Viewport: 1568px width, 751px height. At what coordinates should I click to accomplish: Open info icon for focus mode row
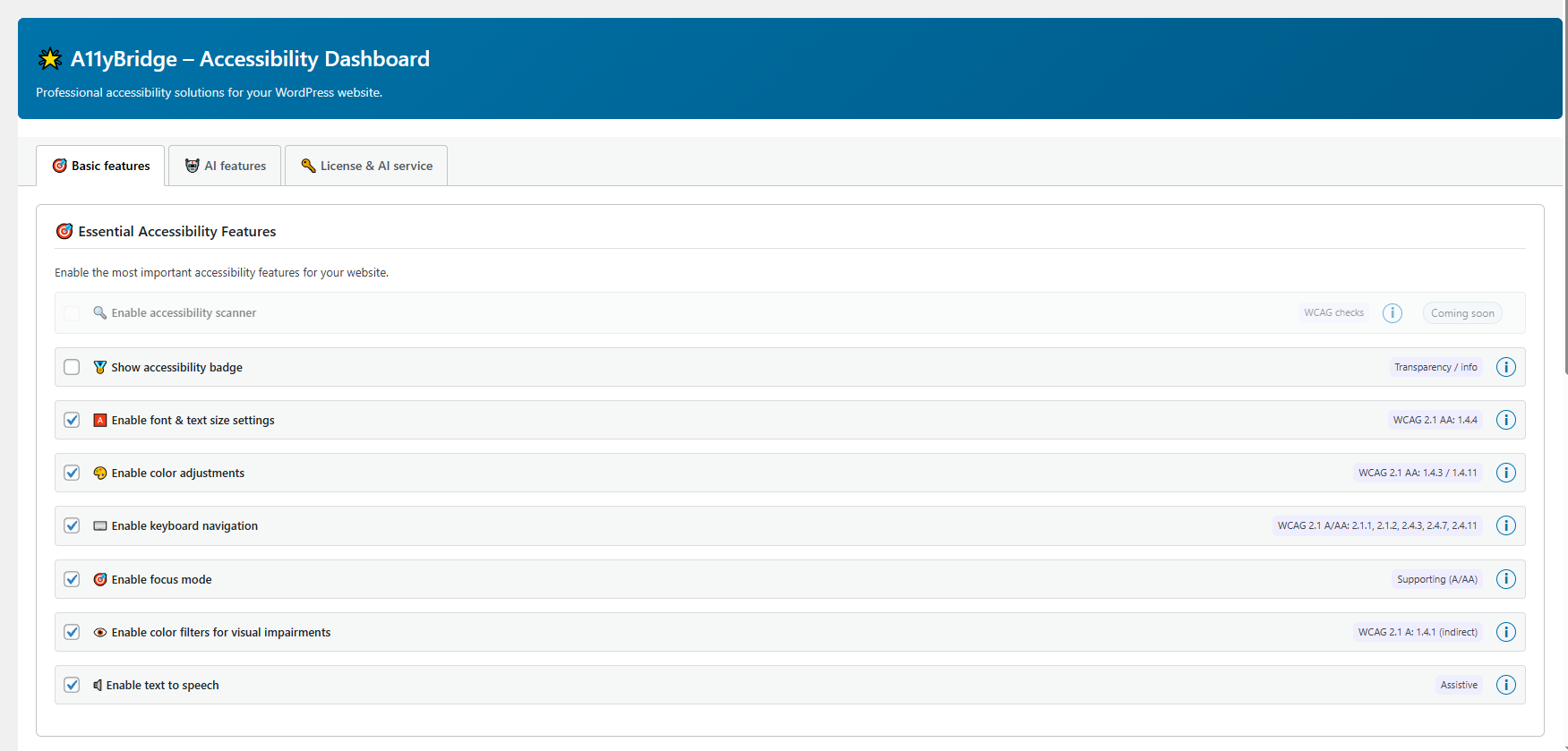point(1506,579)
